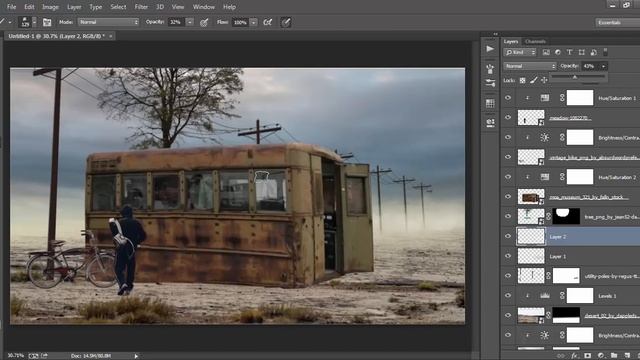This screenshot has height=360, width=640.
Task: Hide the Hue/Saturation 2 layer
Action: (508, 177)
